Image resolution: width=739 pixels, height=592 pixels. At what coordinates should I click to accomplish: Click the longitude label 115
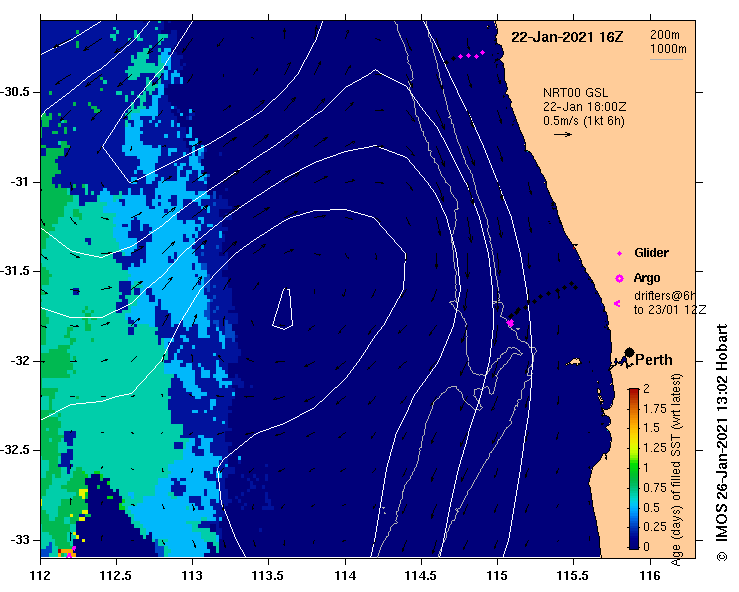(x=497, y=576)
